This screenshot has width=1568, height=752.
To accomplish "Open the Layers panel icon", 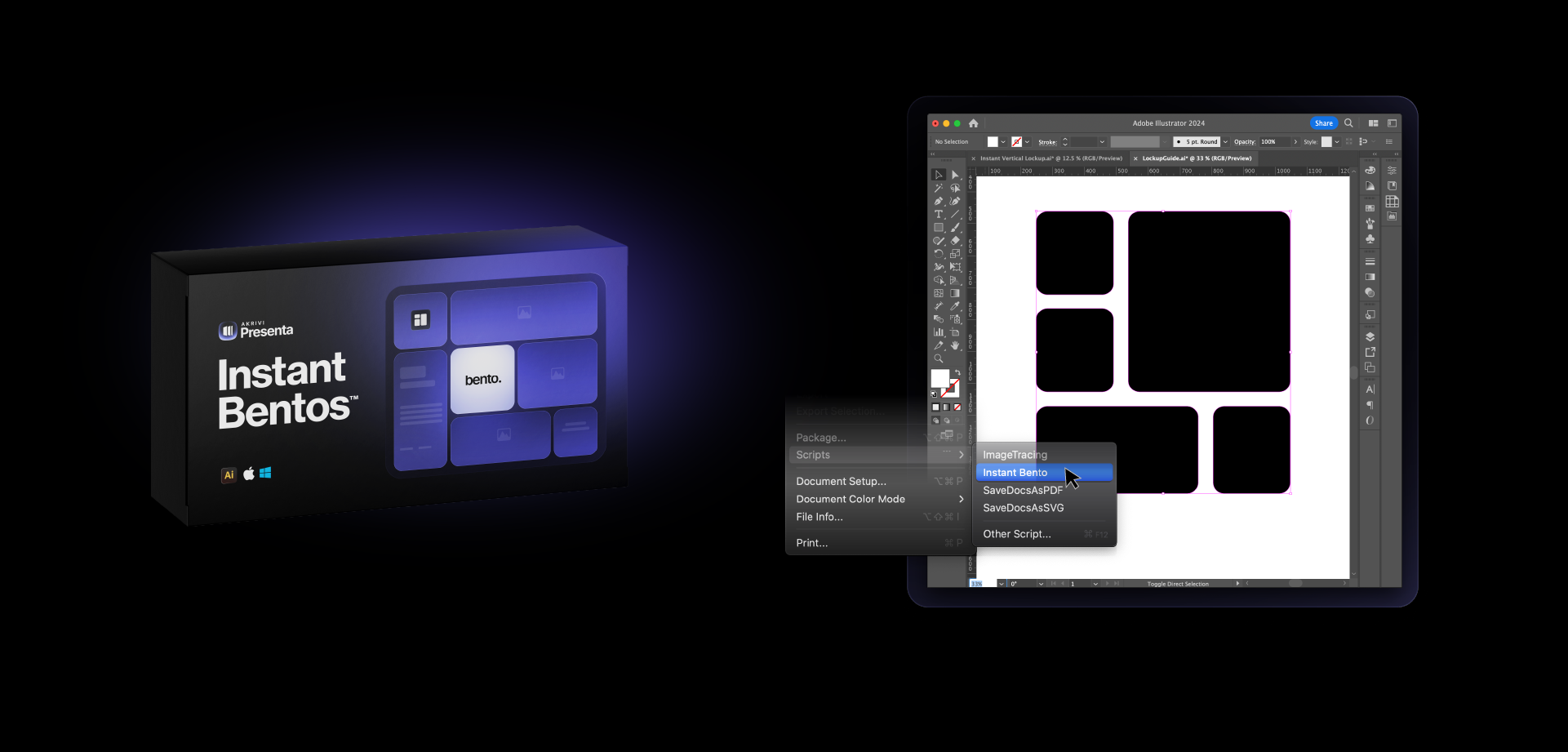I will pos(1370,336).
